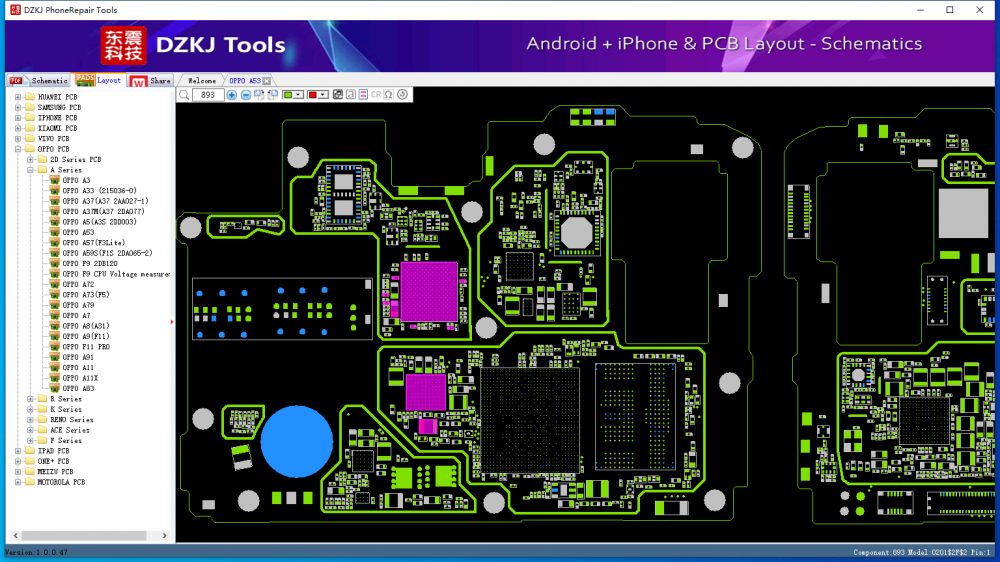Screen dimensions: 1000x562
Task: Expand the XIAOMI PCB tree node
Action: click(18, 128)
